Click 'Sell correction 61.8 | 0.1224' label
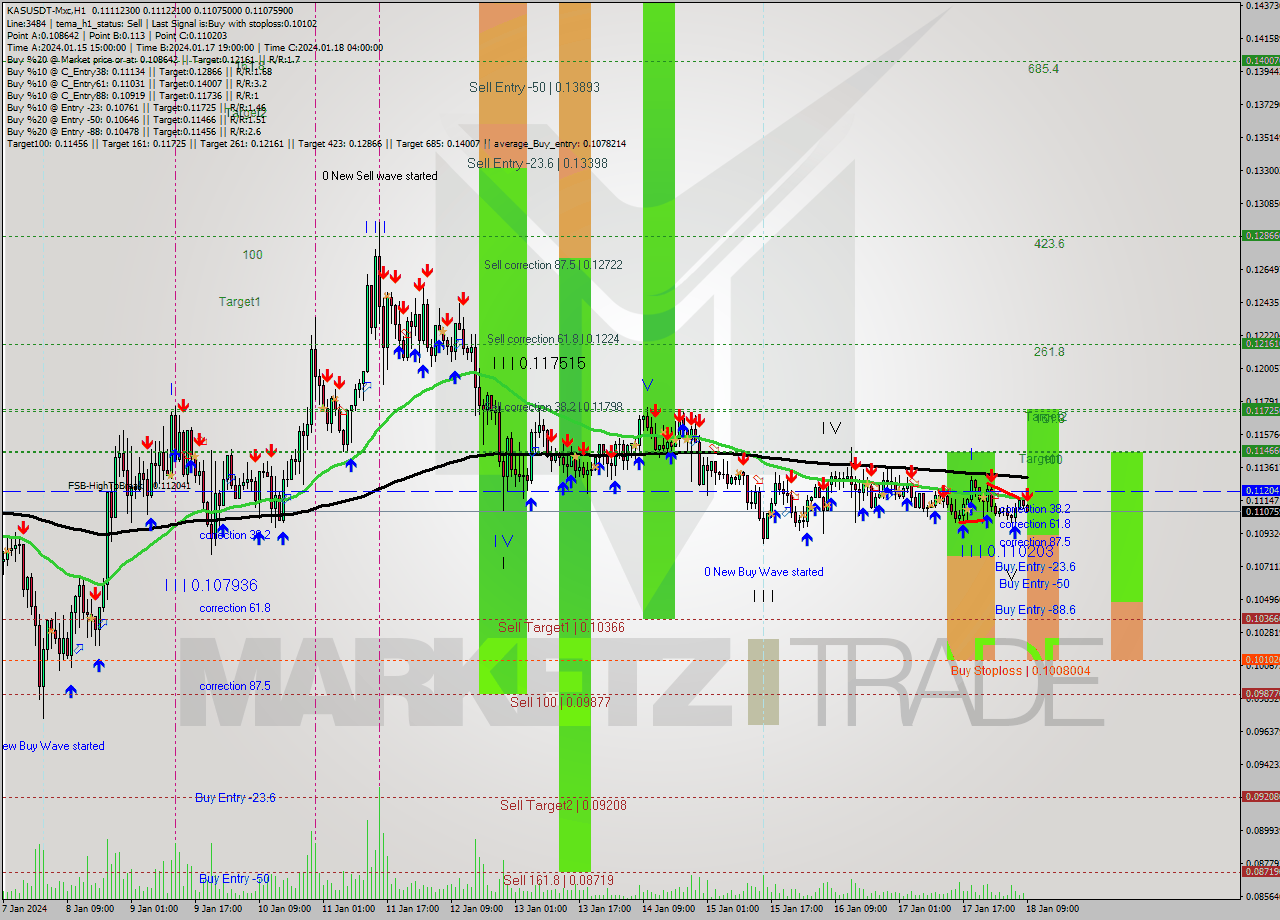Screen dimensions: 1280x920 [553, 339]
